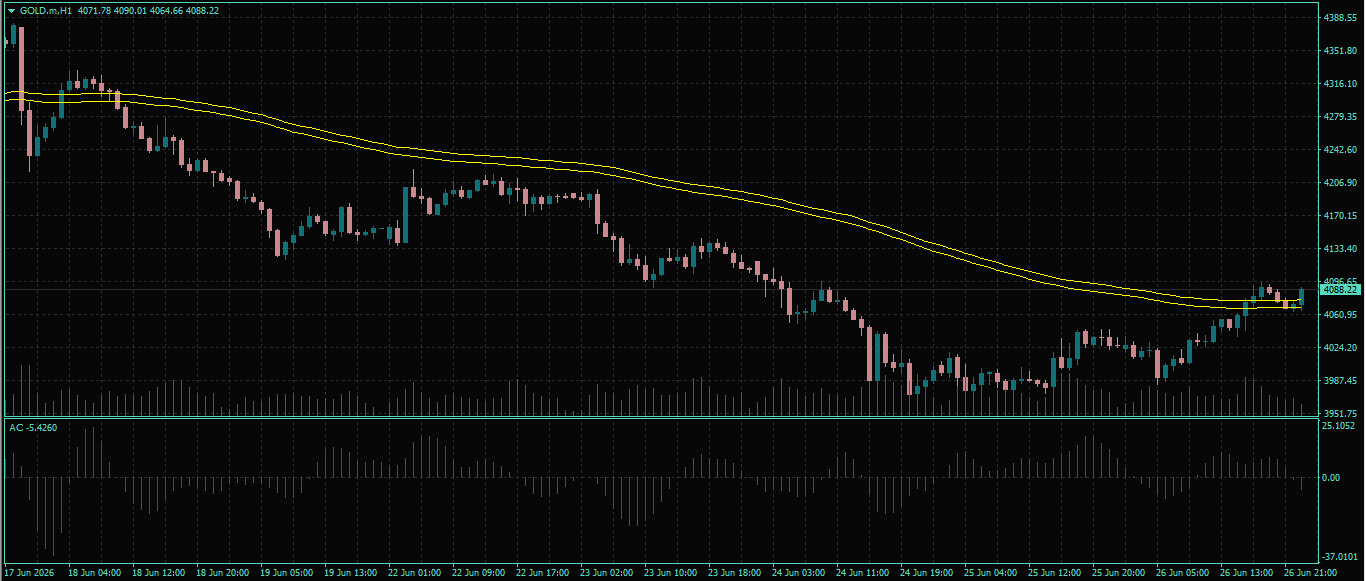Screen dimensions: 1366x581
Task: Click the 18 Jun 04:00 time label
Action: point(94,573)
